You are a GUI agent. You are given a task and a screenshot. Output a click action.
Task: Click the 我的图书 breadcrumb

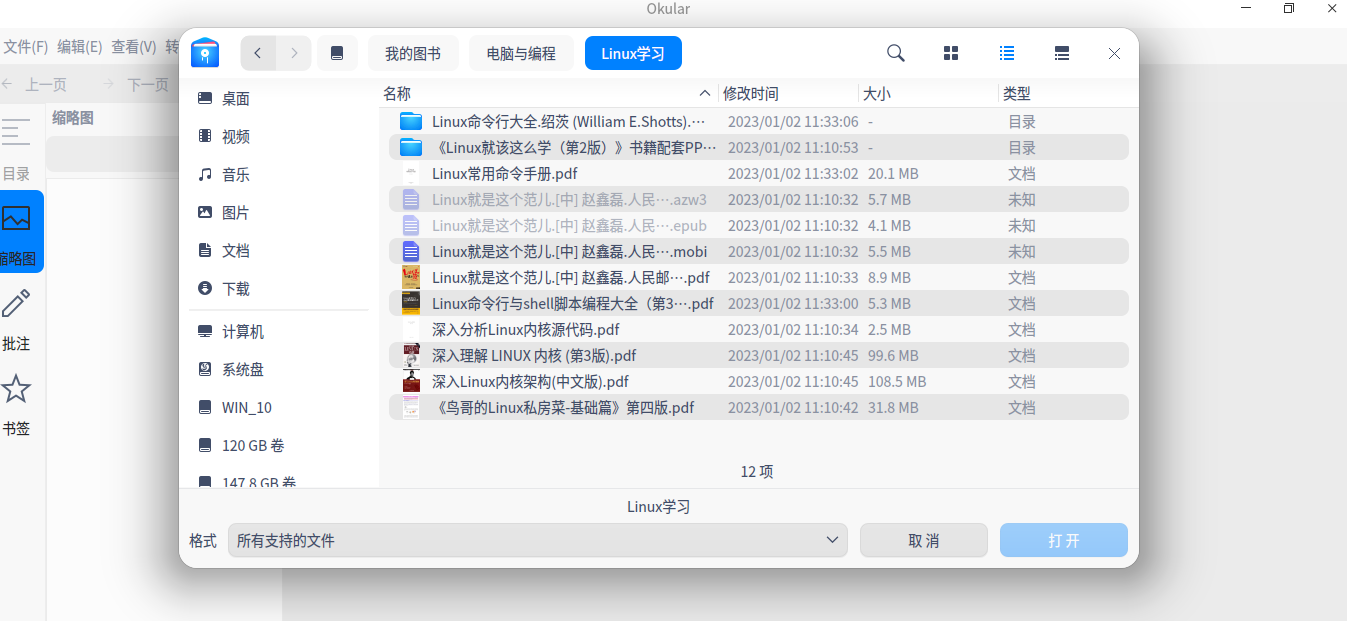[413, 53]
